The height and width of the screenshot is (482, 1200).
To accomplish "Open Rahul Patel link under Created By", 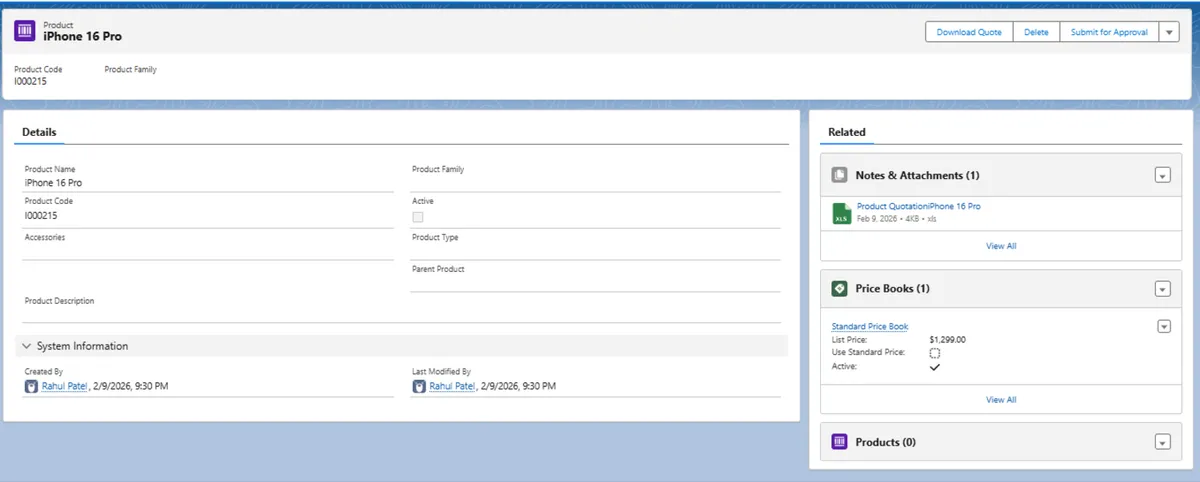I will coord(65,386).
